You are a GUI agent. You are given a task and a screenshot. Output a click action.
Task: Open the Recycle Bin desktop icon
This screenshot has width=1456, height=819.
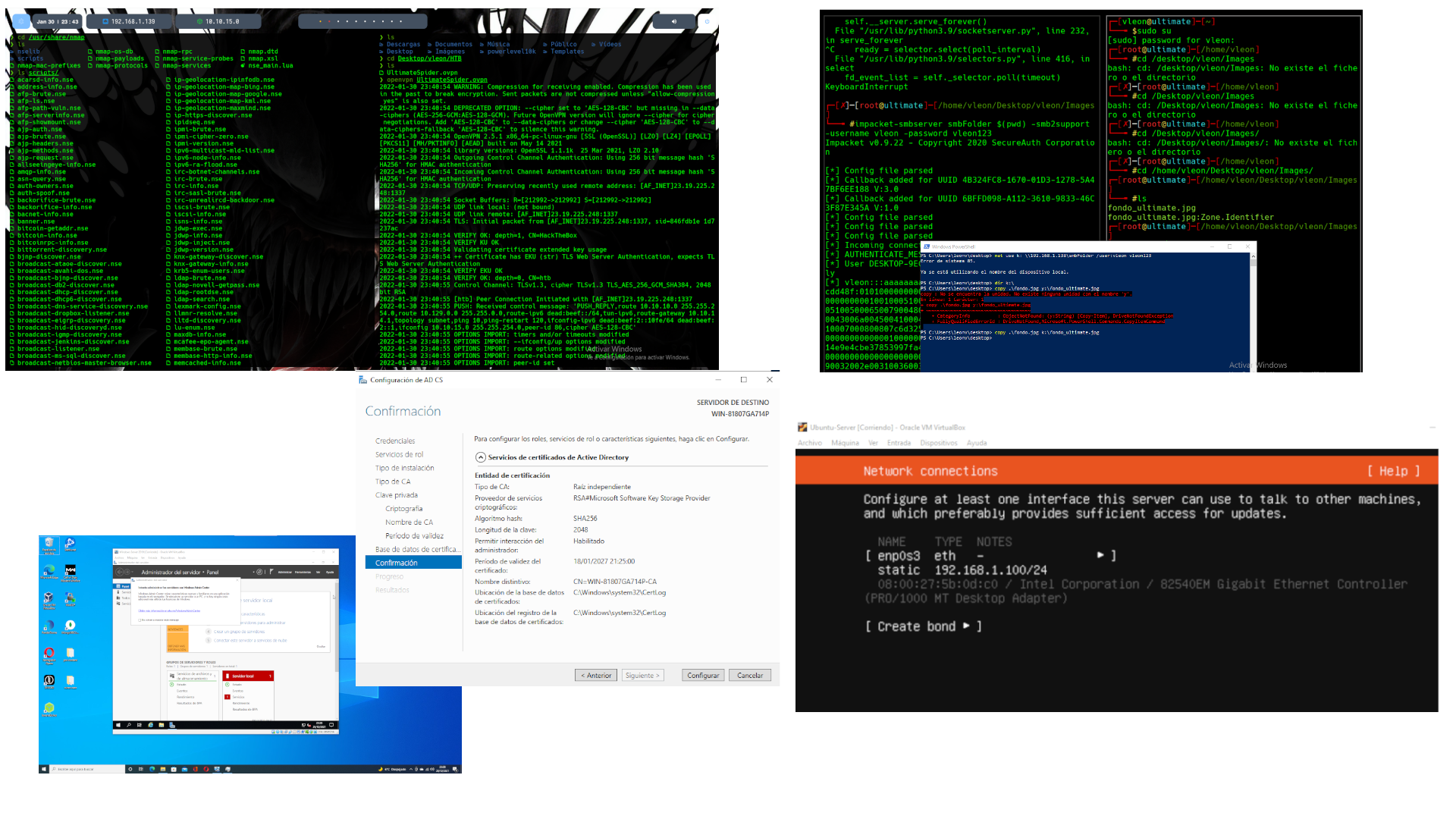coord(49,542)
